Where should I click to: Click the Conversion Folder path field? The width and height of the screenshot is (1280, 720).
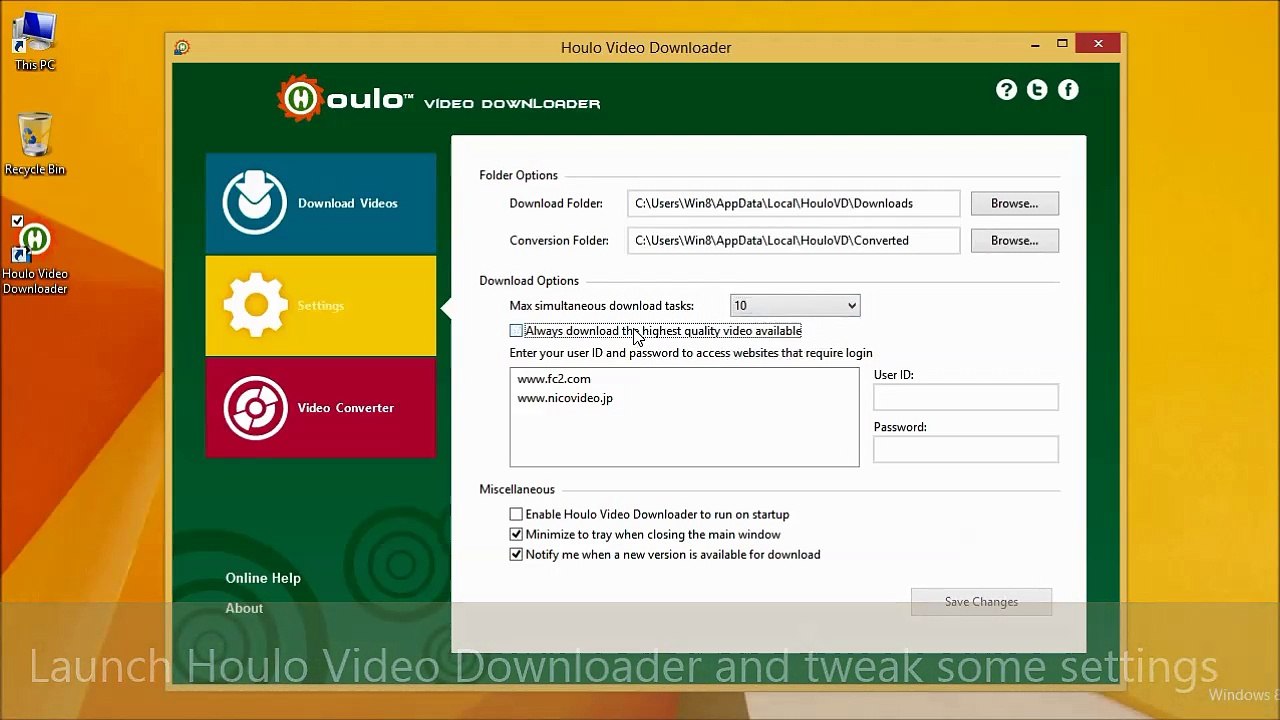click(794, 240)
